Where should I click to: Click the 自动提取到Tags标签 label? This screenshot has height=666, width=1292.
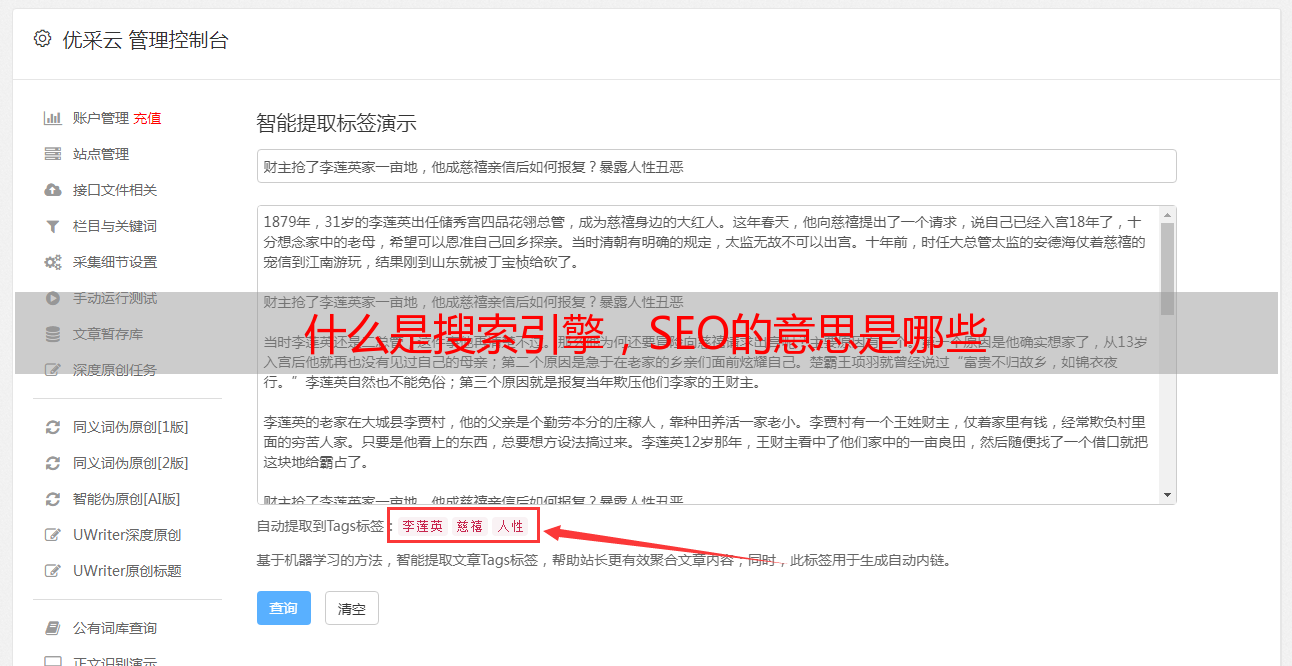click(x=320, y=526)
